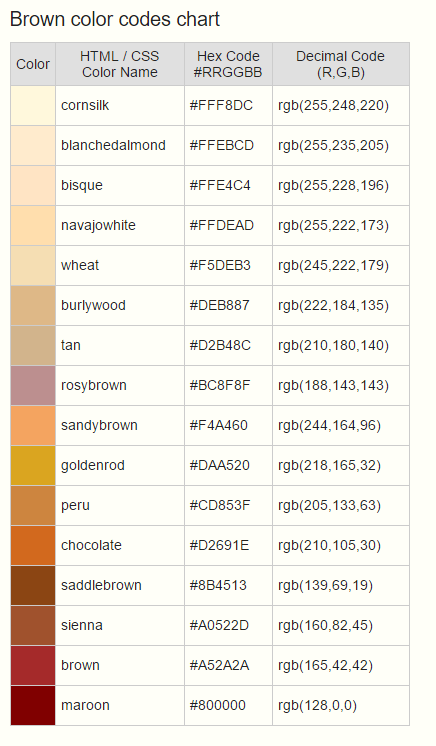The height and width of the screenshot is (746, 436).
Task: Click the Decimal Code column header
Action: (x=340, y=64)
